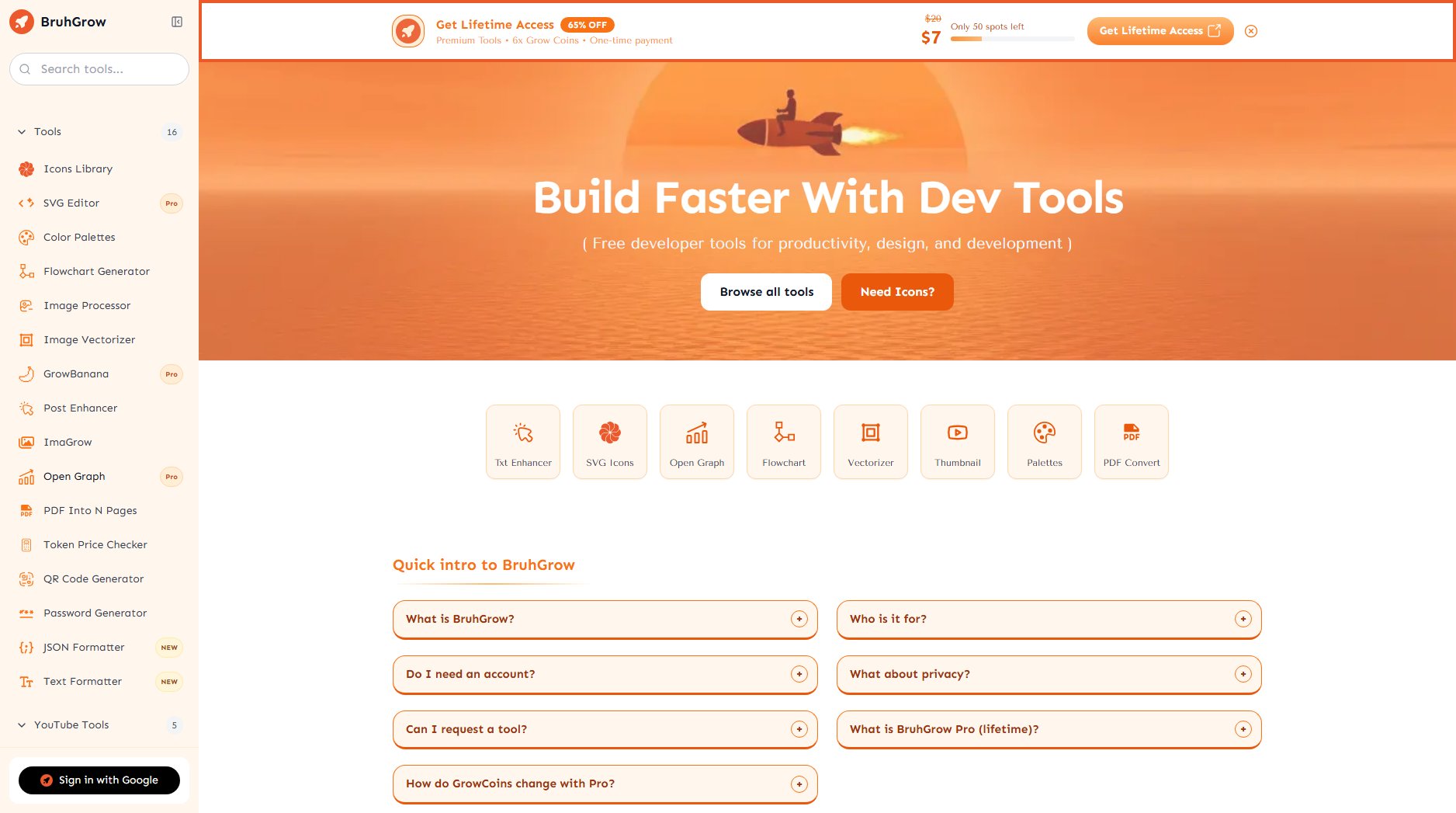Open the PDF Convert tool card

click(1132, 442)
